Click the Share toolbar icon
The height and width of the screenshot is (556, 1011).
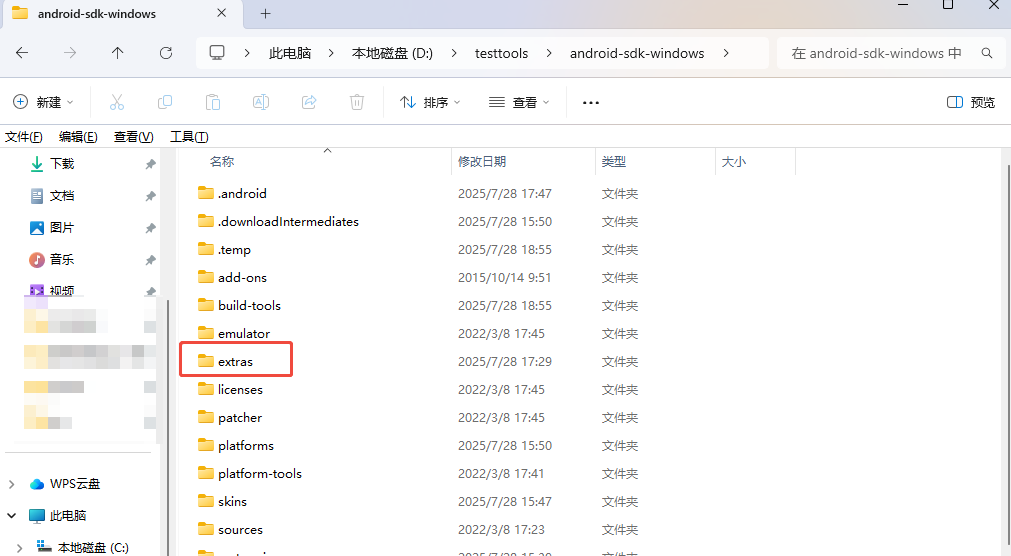pos(309,102)
